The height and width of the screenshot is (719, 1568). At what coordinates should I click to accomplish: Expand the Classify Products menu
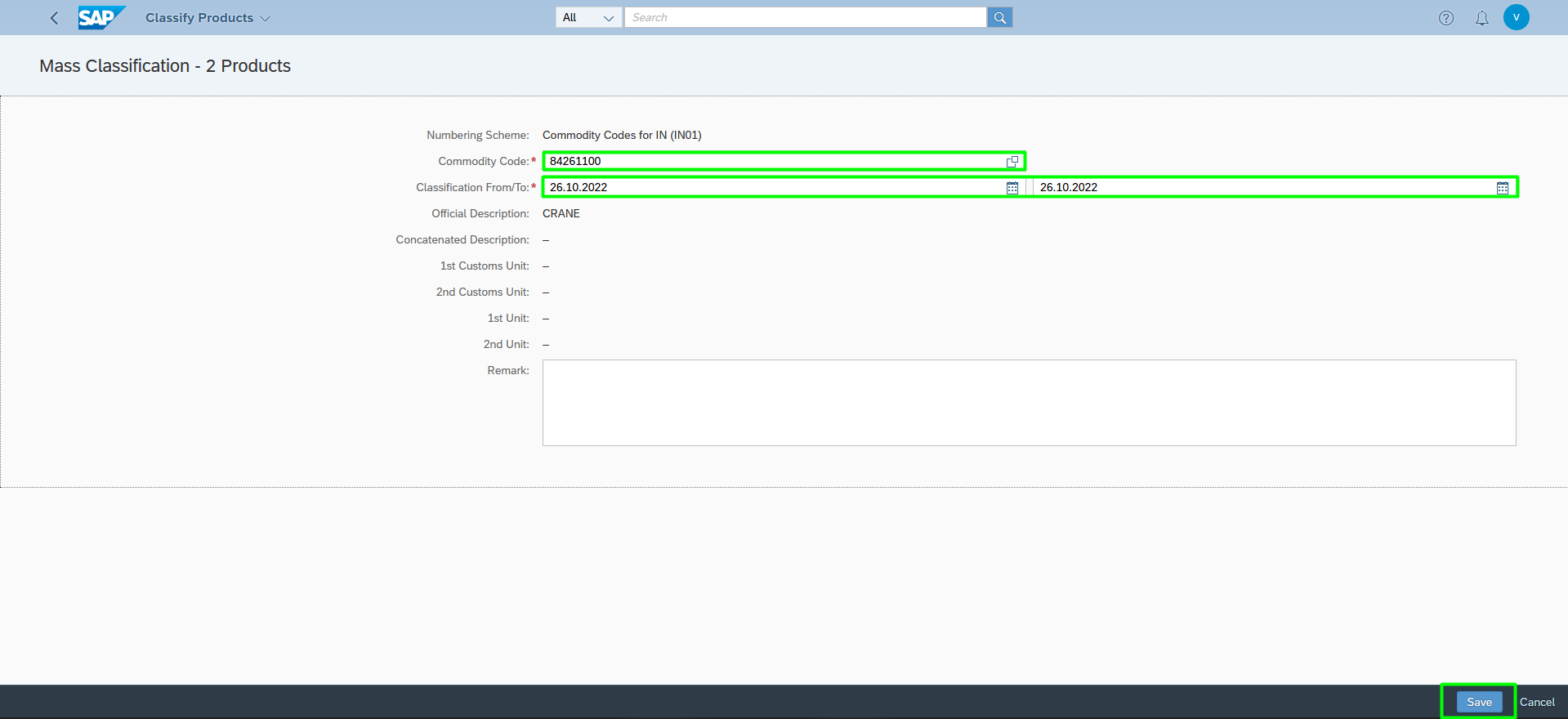point(265,18)
